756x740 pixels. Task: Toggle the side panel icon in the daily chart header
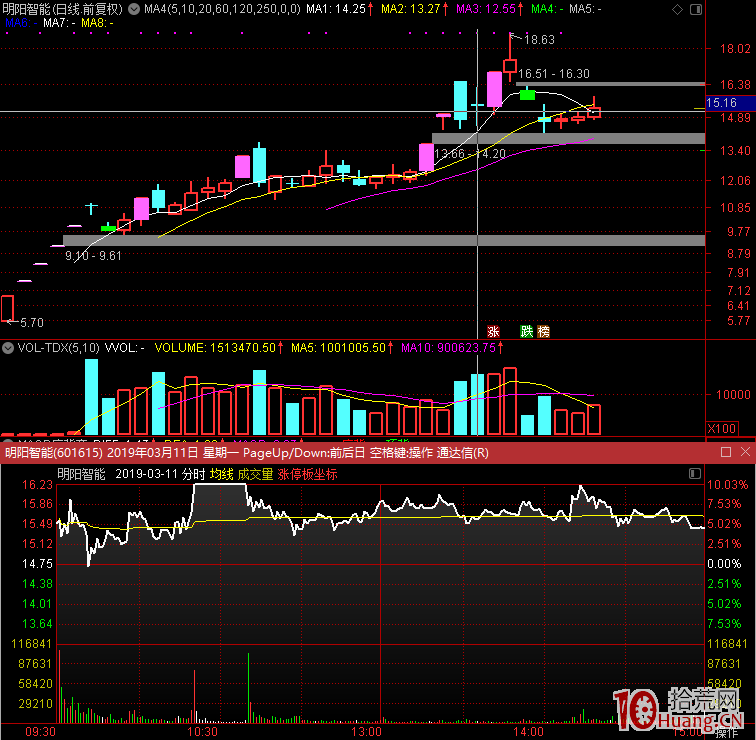(696, 9)
